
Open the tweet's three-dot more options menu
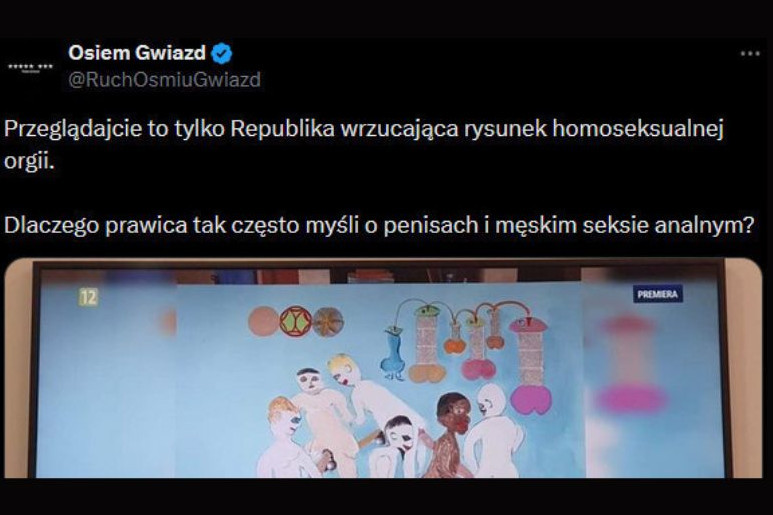[750, 53]
